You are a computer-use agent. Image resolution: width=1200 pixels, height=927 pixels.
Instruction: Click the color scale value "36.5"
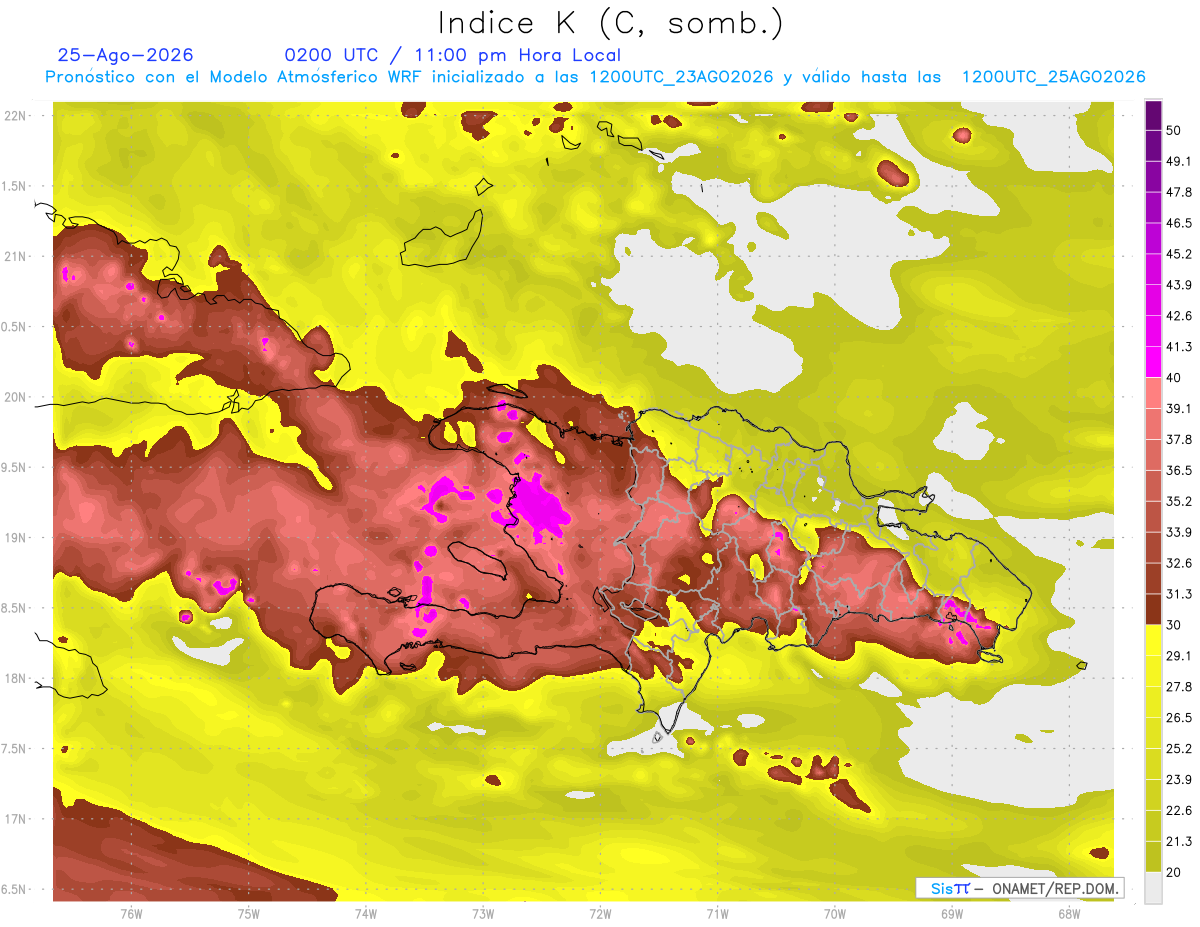tap(1179, 470)
